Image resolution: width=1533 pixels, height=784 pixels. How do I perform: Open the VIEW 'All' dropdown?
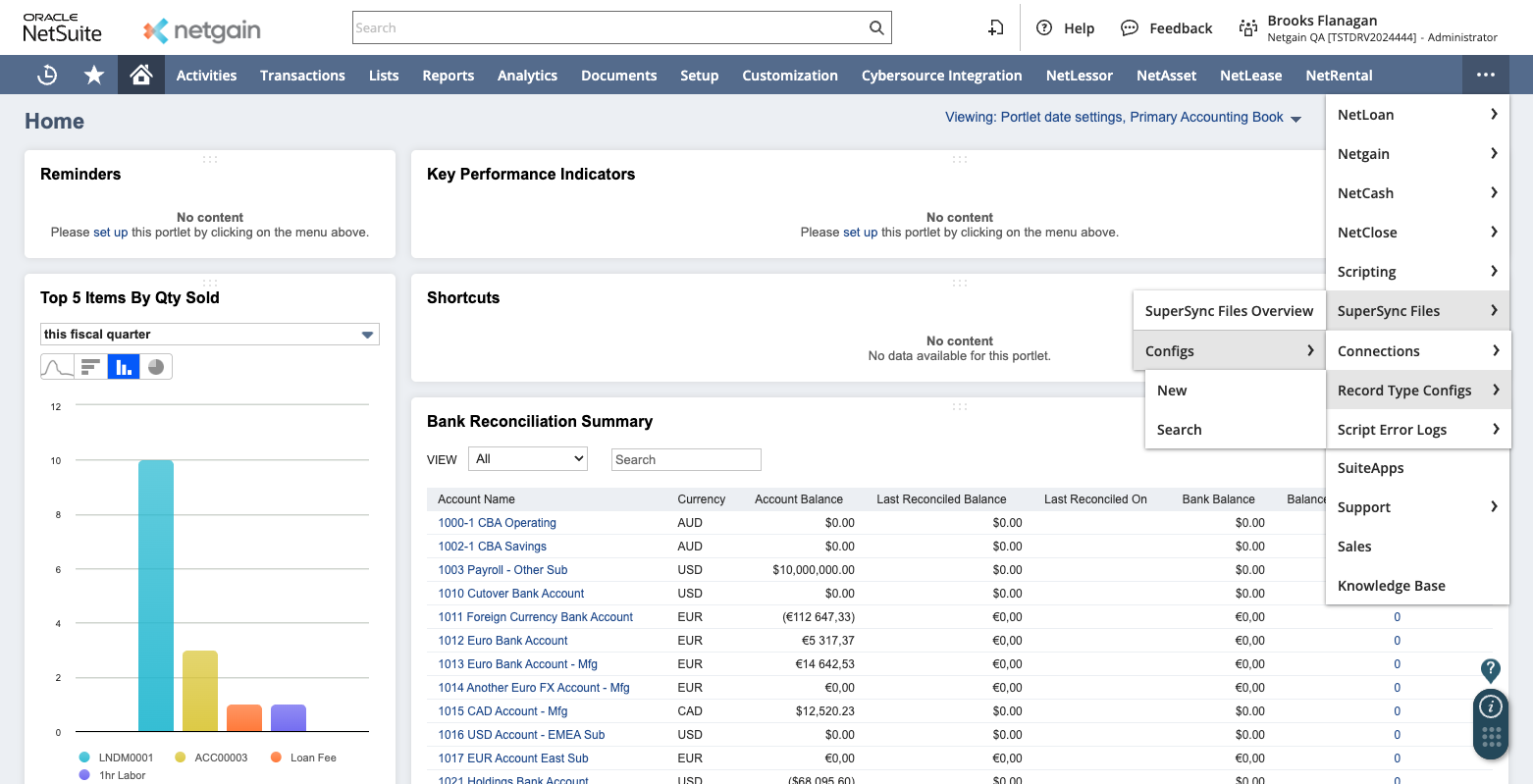[528, 459]
